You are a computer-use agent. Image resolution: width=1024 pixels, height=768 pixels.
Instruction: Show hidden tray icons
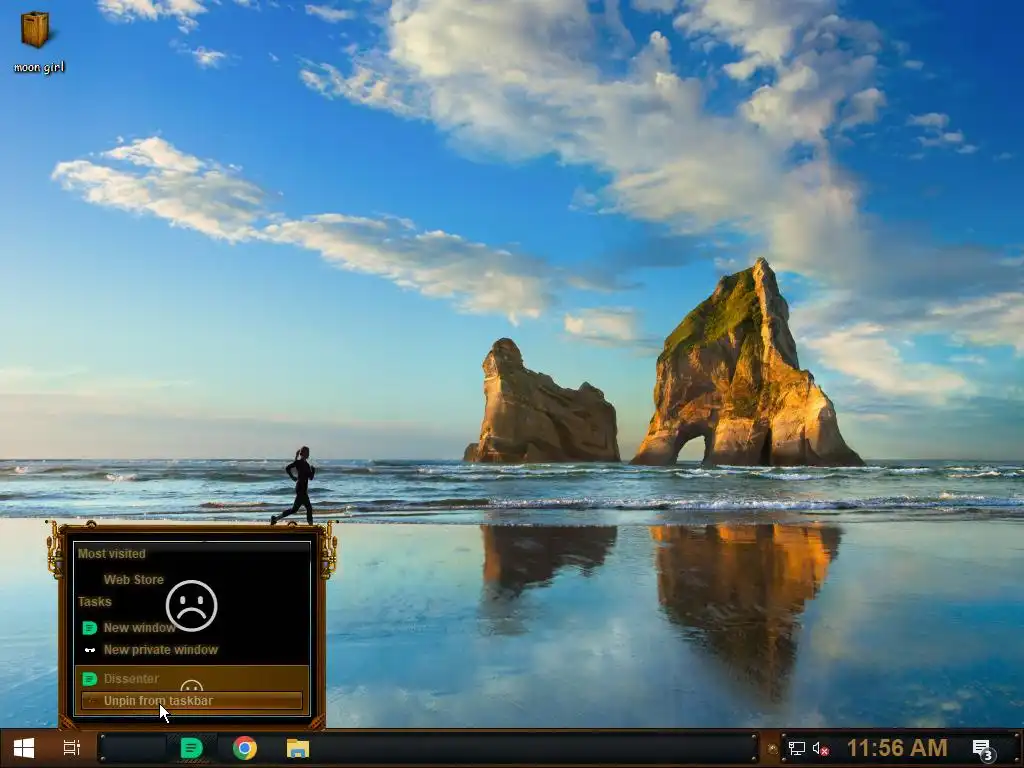click(x=772, y=749)
